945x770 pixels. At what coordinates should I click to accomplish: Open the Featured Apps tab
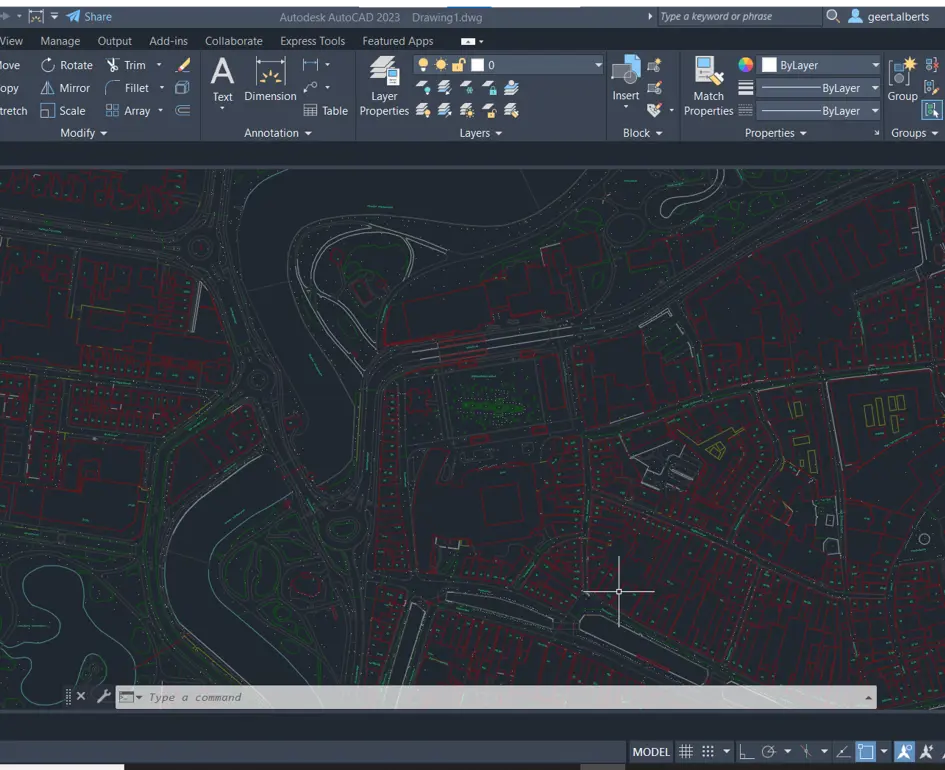[x=398, y=41]
